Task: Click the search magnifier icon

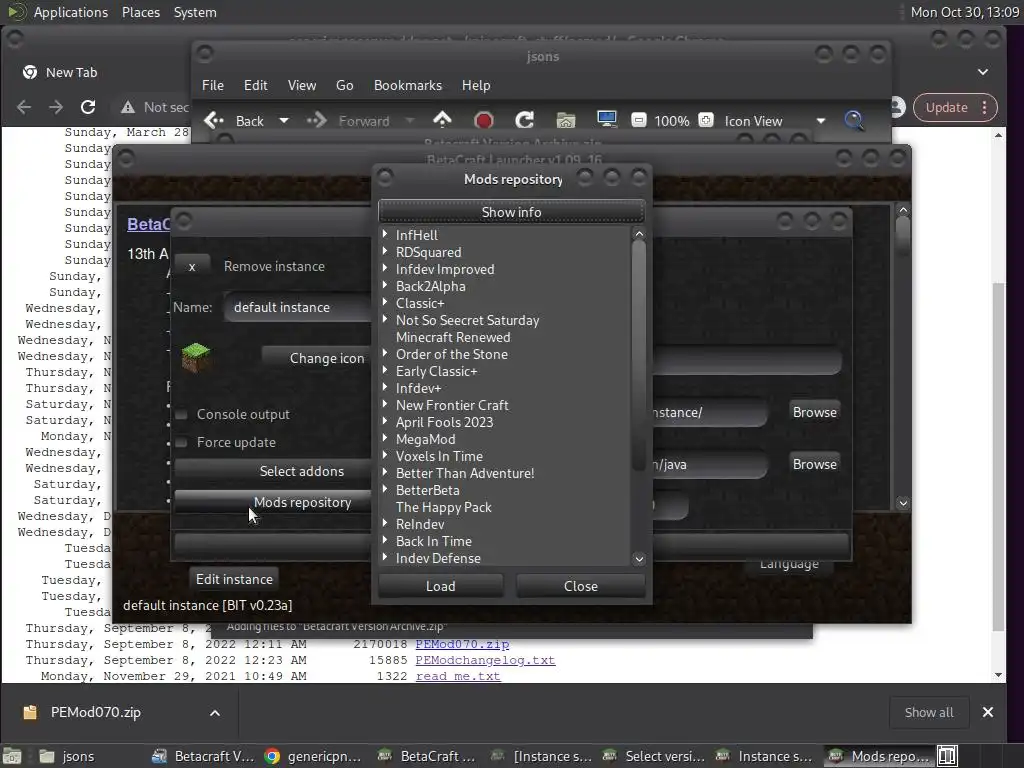Action: click(x=854, y=120)
